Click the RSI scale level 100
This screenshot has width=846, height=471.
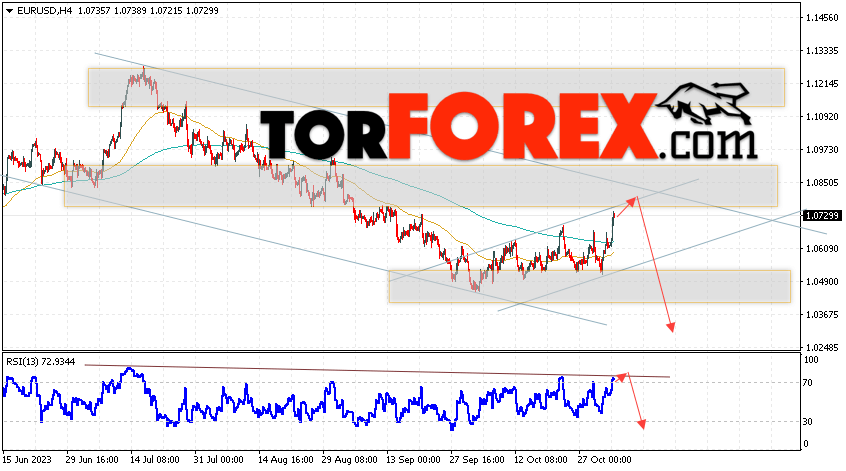811,359
